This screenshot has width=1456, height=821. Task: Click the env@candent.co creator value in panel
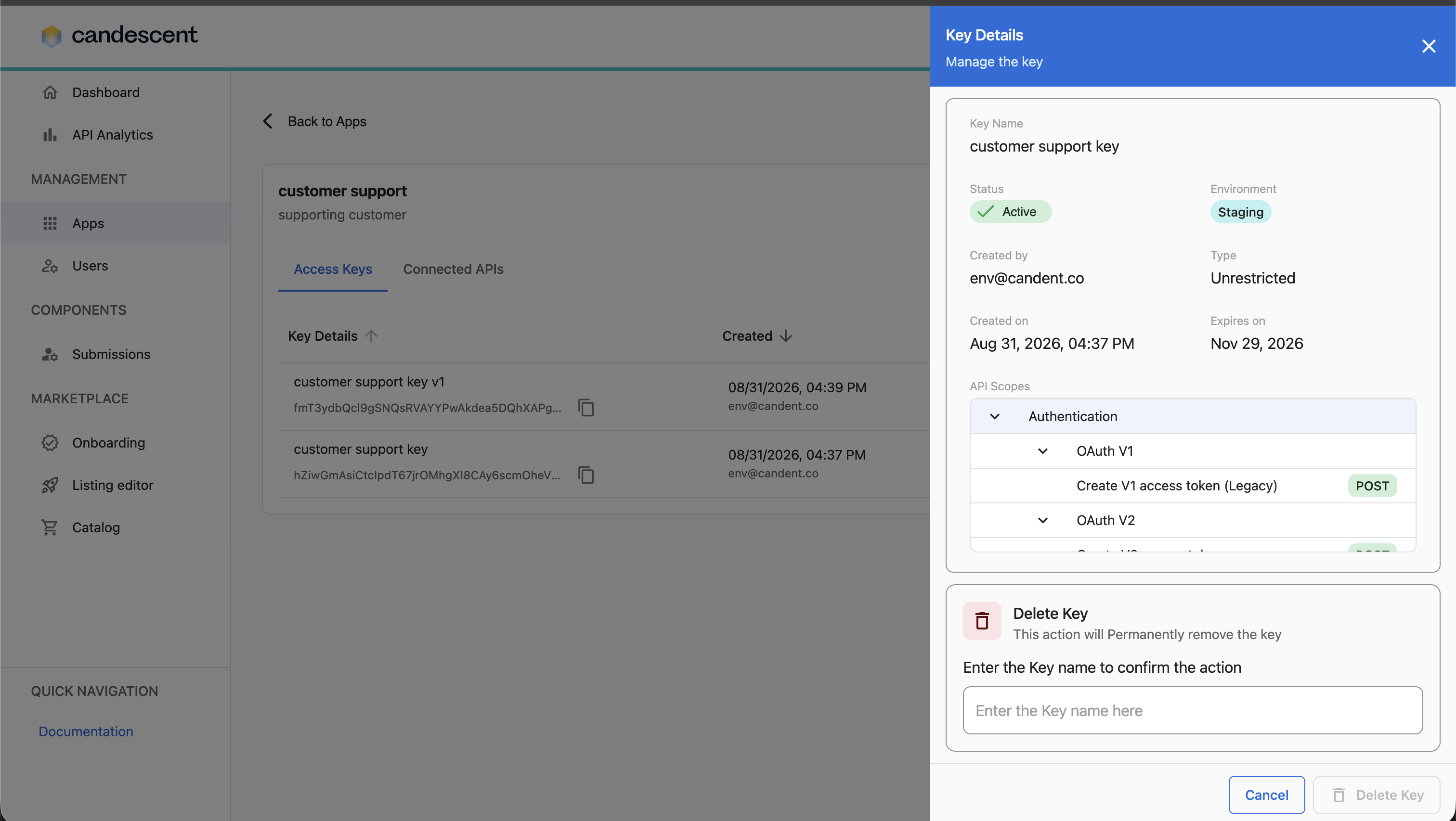tap(1027, 278)
